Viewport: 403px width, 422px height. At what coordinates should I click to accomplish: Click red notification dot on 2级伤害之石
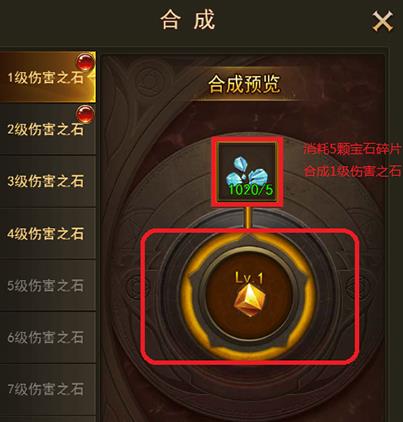pos(85,114)
